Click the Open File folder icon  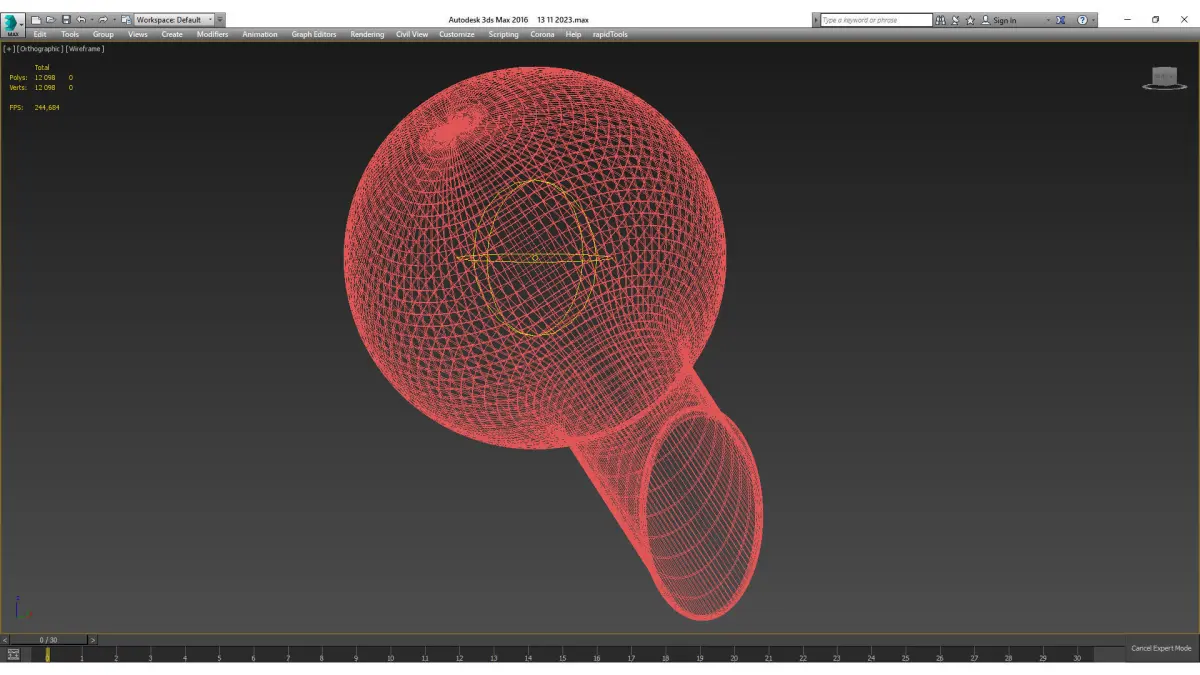click(51, 20)
